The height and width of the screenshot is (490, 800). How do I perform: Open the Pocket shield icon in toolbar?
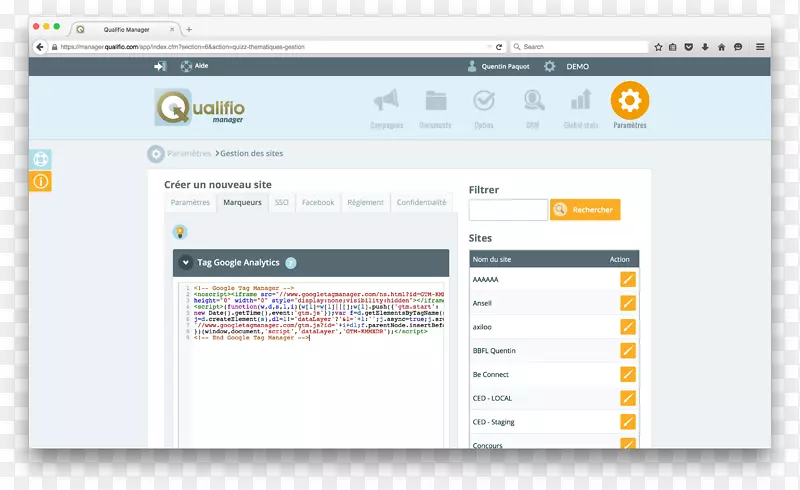[689, 47]
